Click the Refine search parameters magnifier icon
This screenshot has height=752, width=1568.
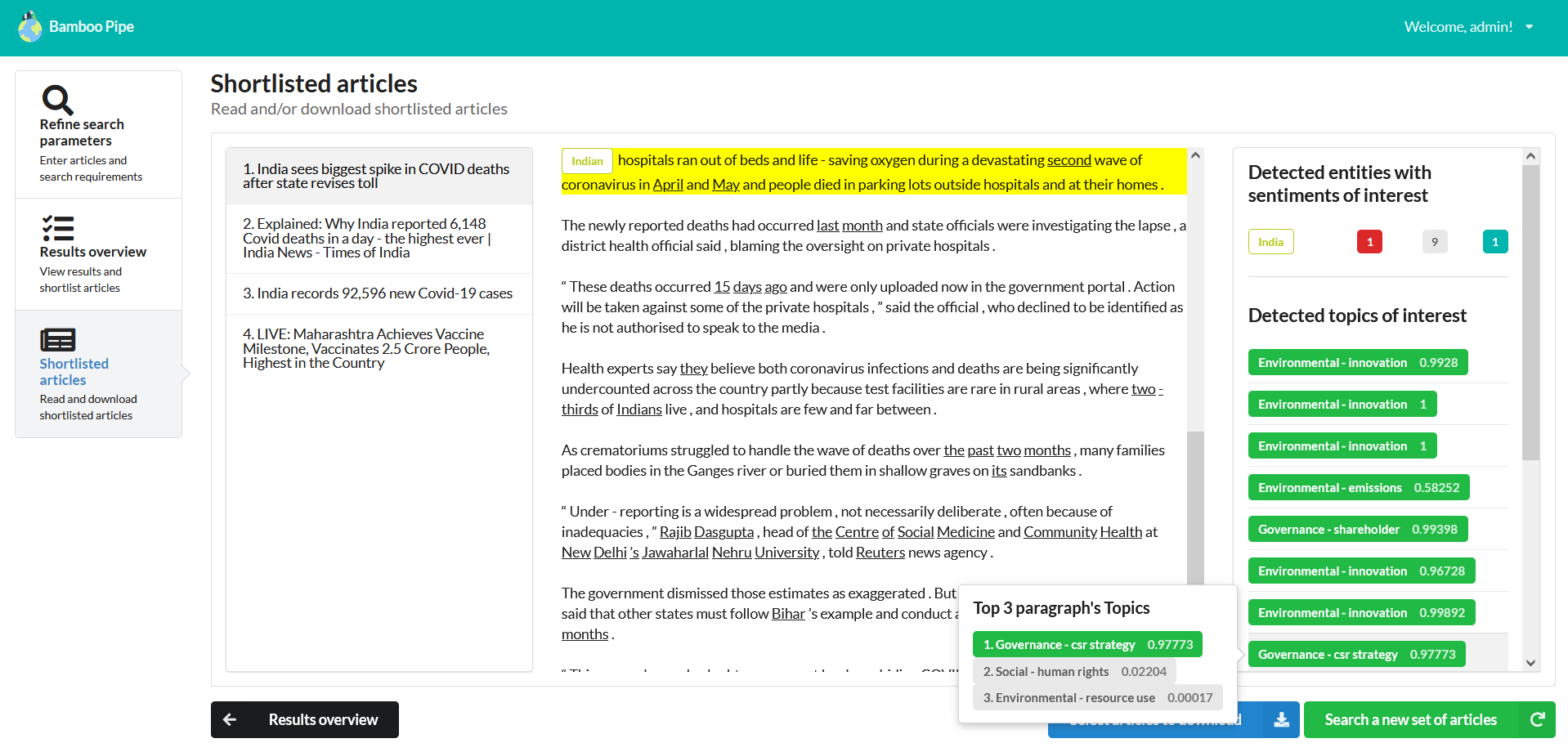click(57, 101)
